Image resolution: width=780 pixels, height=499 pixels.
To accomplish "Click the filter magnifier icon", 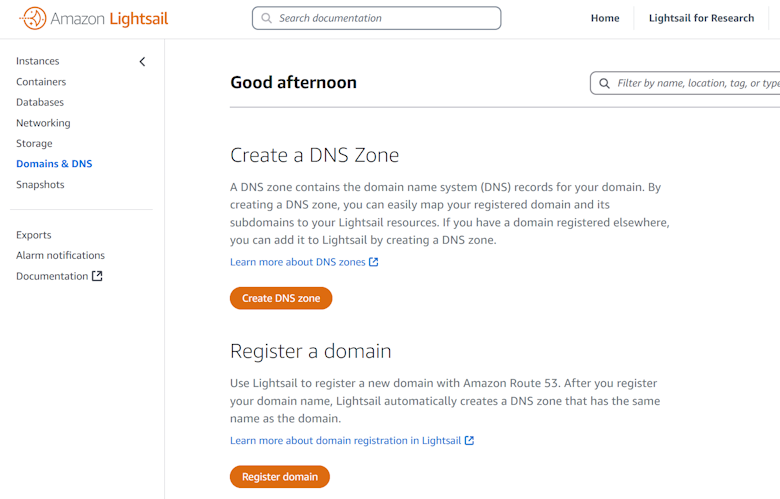I will tap(604, 83).
